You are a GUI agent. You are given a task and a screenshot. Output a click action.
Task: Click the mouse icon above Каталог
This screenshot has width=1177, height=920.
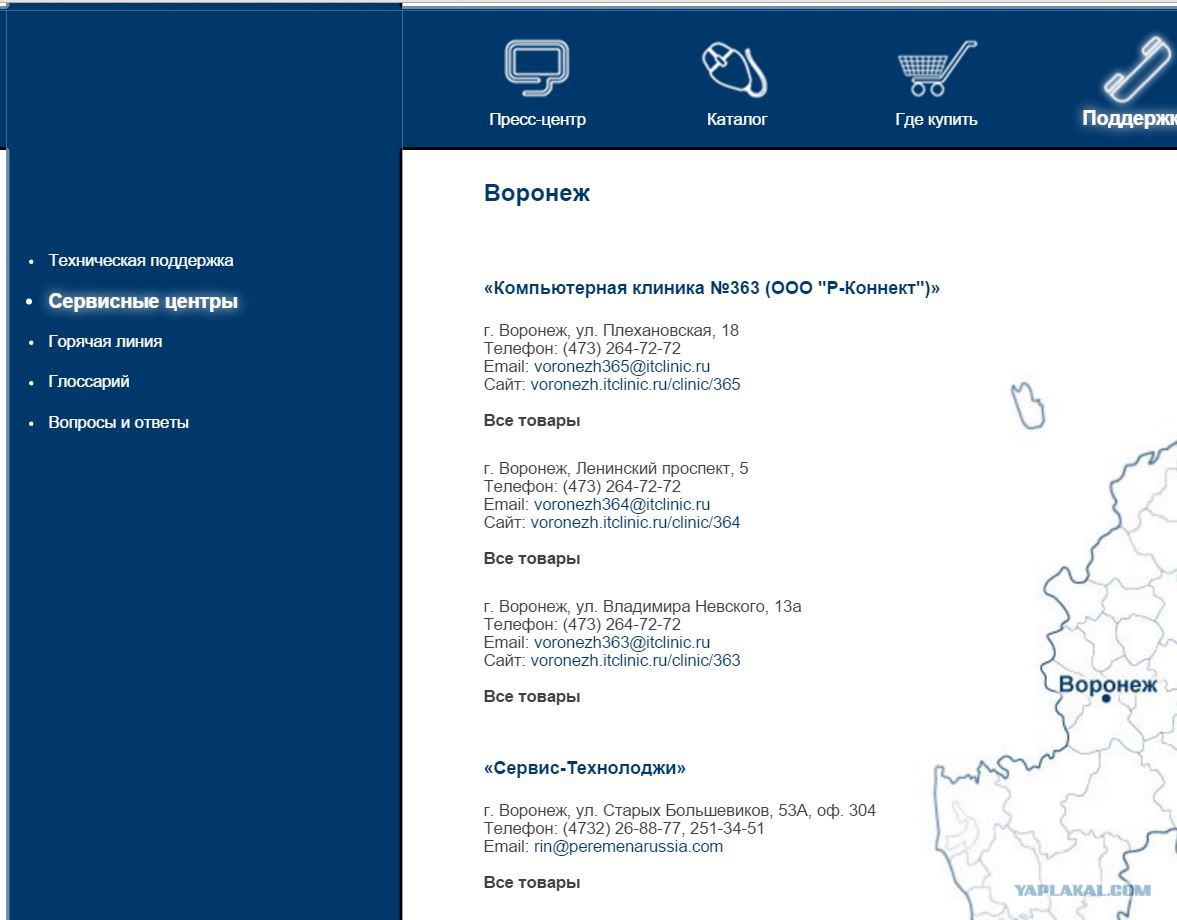click(736, 69)
